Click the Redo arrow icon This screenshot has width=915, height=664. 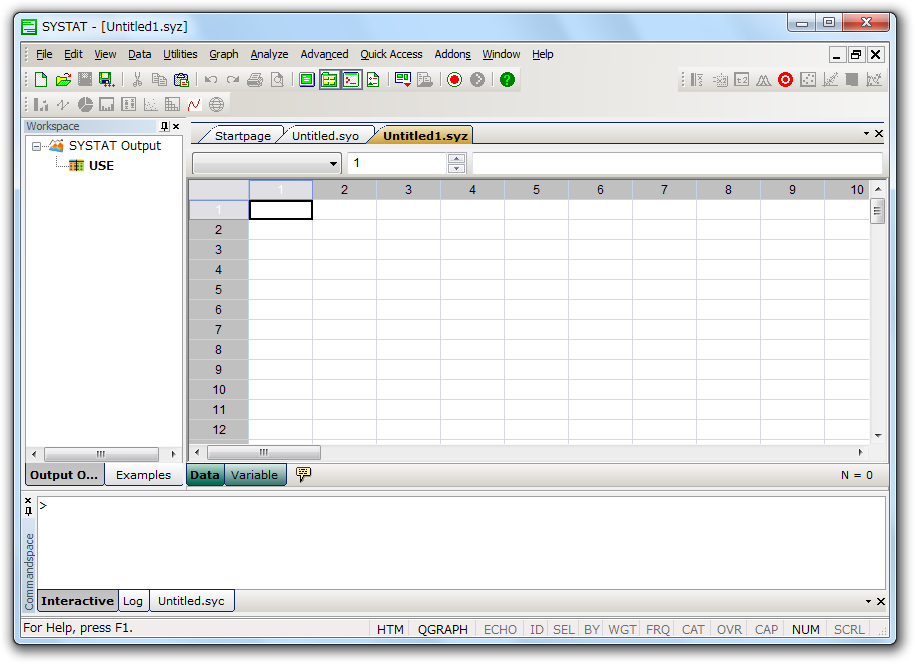pyautogui.click(x=233, y=79)
